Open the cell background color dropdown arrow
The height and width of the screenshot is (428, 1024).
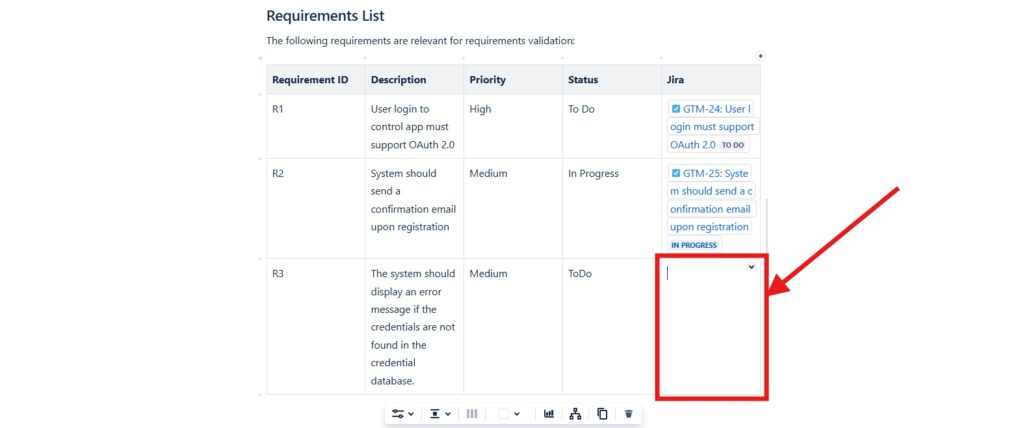click(517, 413)
